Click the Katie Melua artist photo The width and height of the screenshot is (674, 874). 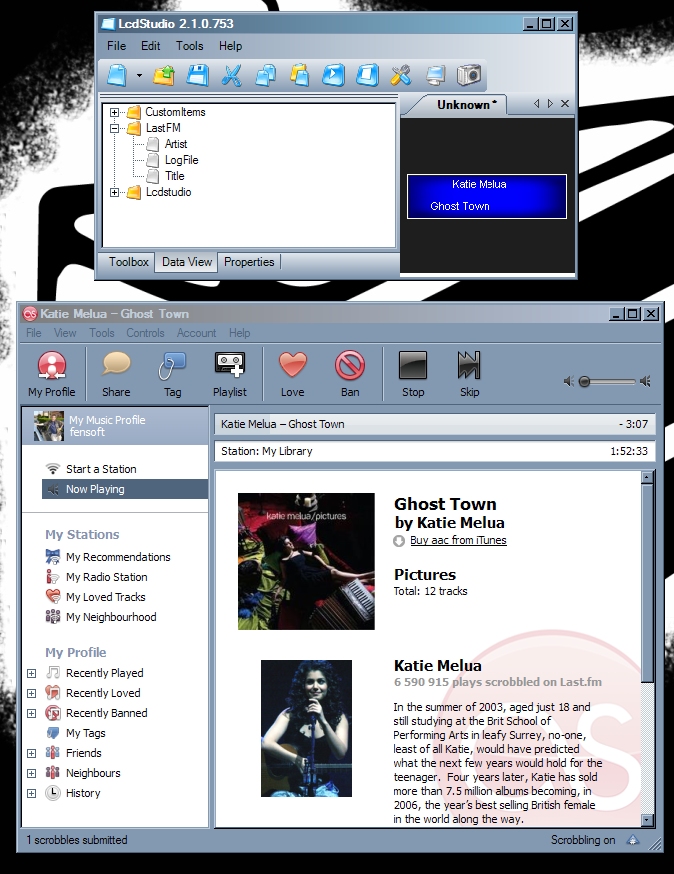[306, 729]
